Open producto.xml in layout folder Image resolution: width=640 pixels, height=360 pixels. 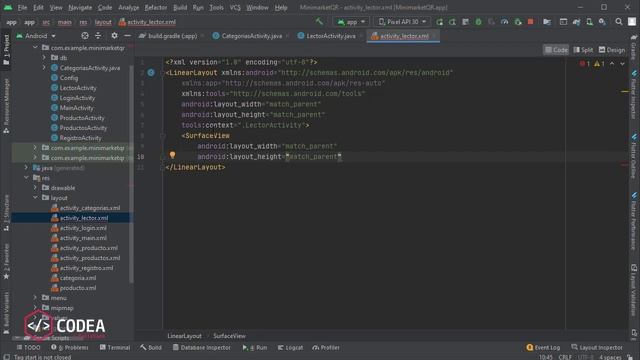click(x=78, y=288)
